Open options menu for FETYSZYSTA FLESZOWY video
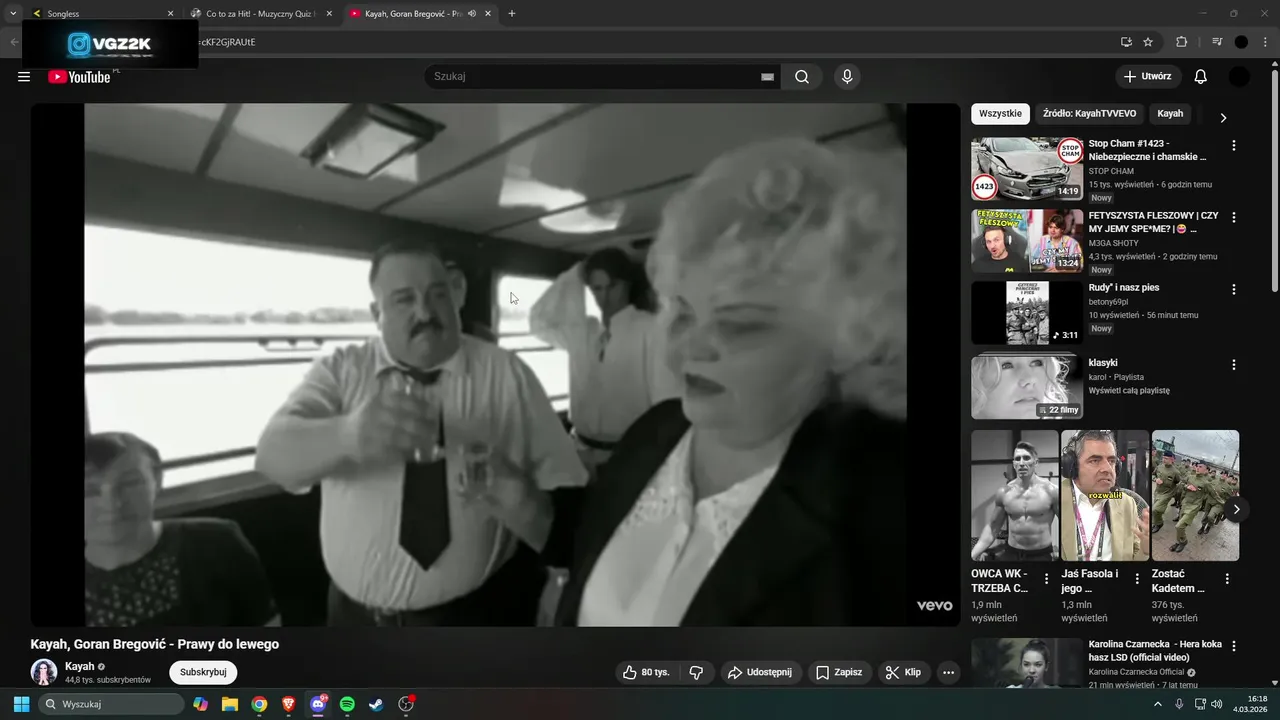This screenshot has width=1280, height=720. [x=1233, y=217]
